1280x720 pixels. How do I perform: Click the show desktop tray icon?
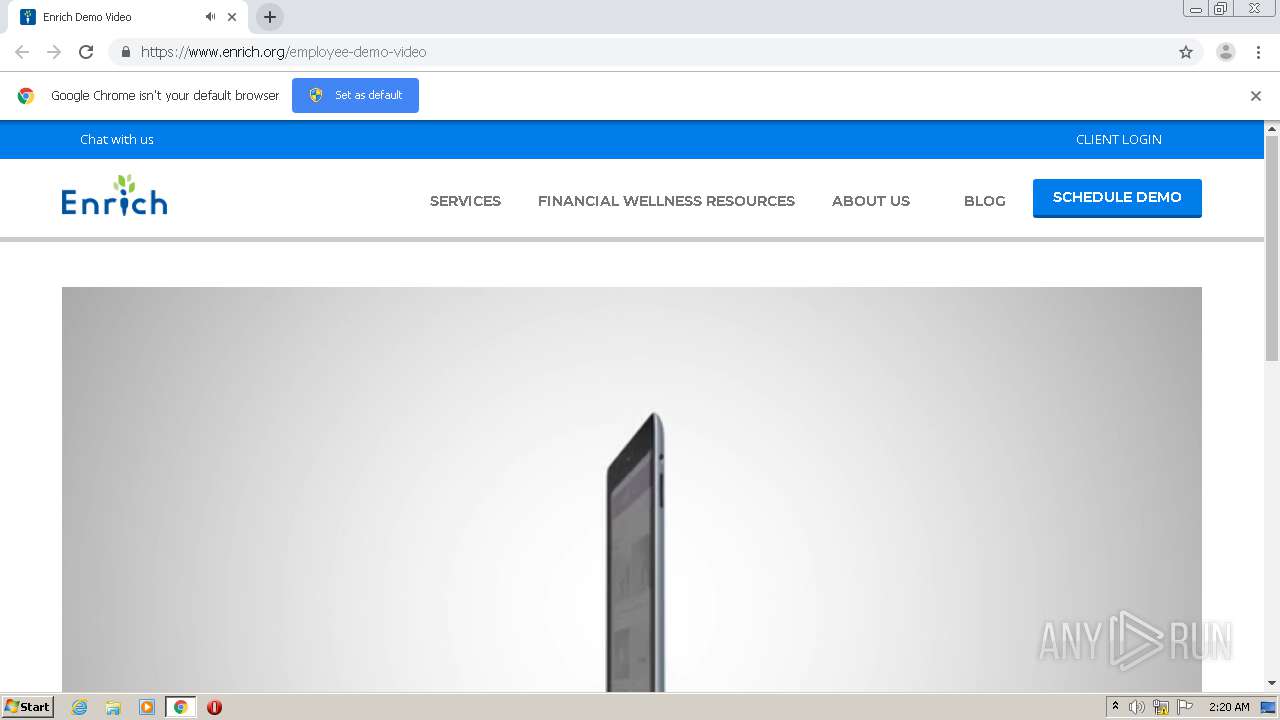coord(1269,707)
